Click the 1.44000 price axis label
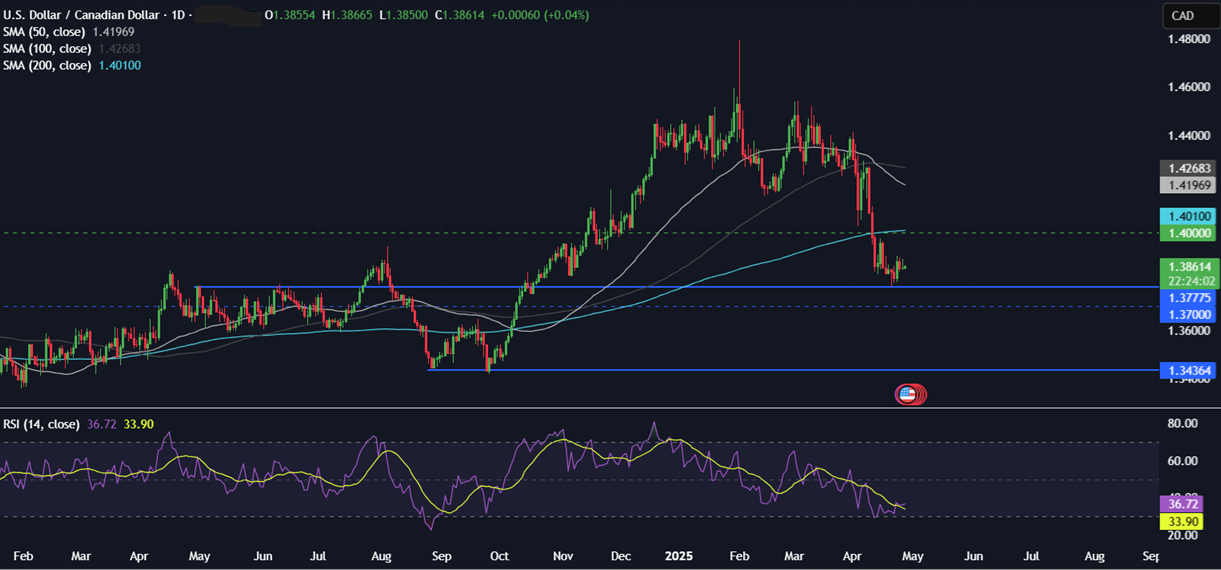The width and height of the screenshot is (1221, 570). pos(1190,136)
